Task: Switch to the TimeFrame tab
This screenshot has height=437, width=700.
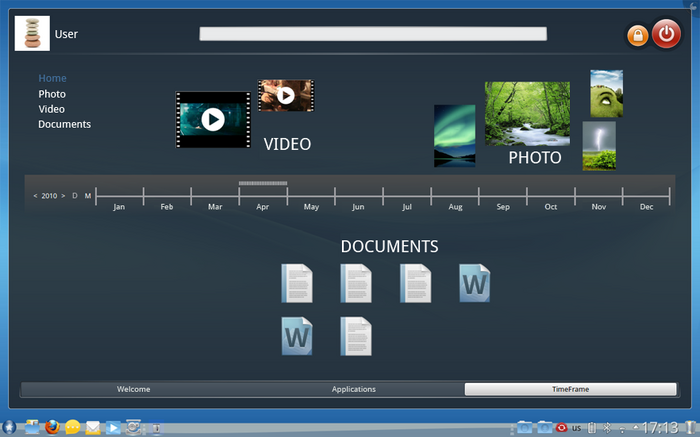Action: (571, 389)
